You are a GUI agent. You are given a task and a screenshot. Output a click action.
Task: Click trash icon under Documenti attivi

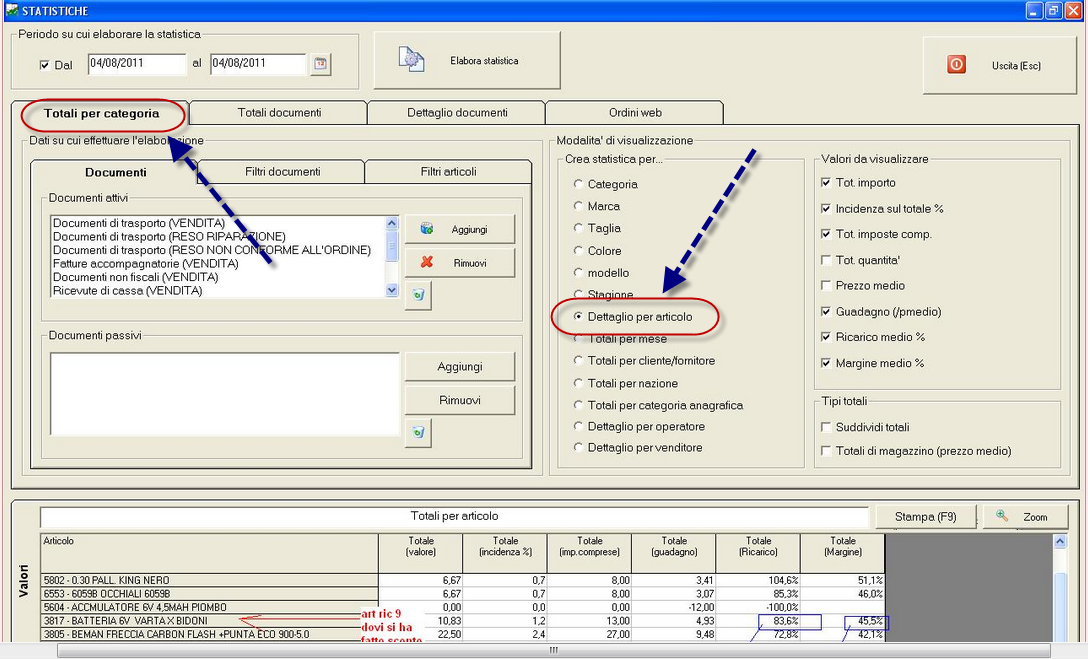click(418, 296)
